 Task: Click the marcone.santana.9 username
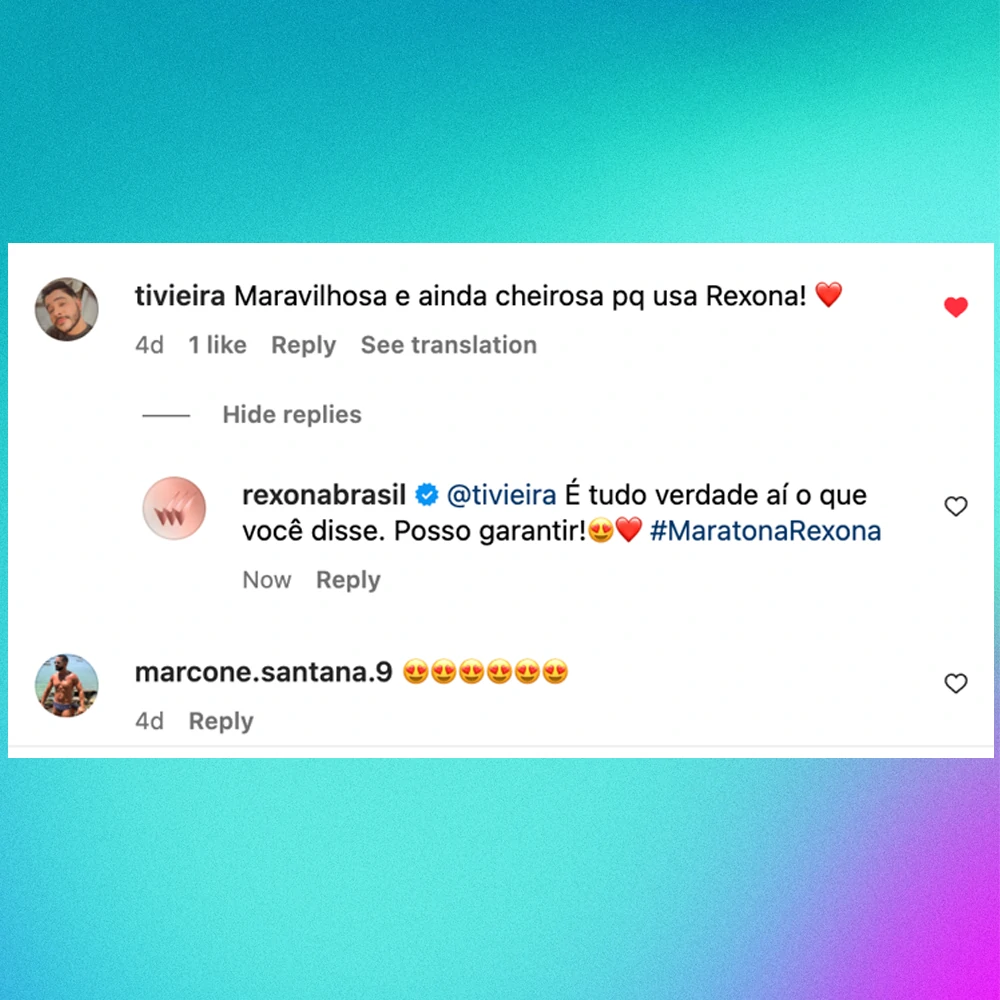point(263,672)
